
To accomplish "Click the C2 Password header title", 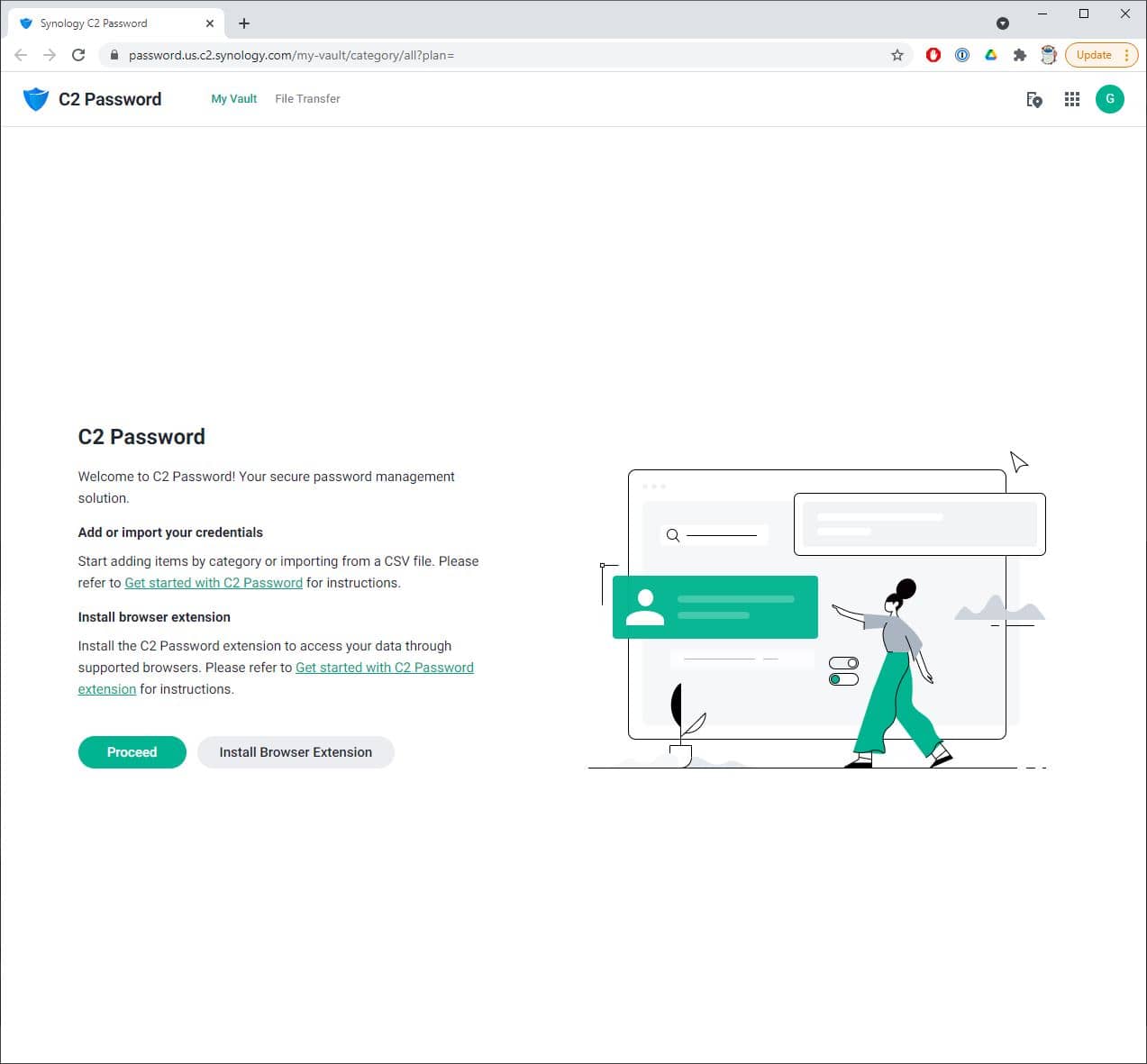I will pyautogui.click(x=110, y=99).
